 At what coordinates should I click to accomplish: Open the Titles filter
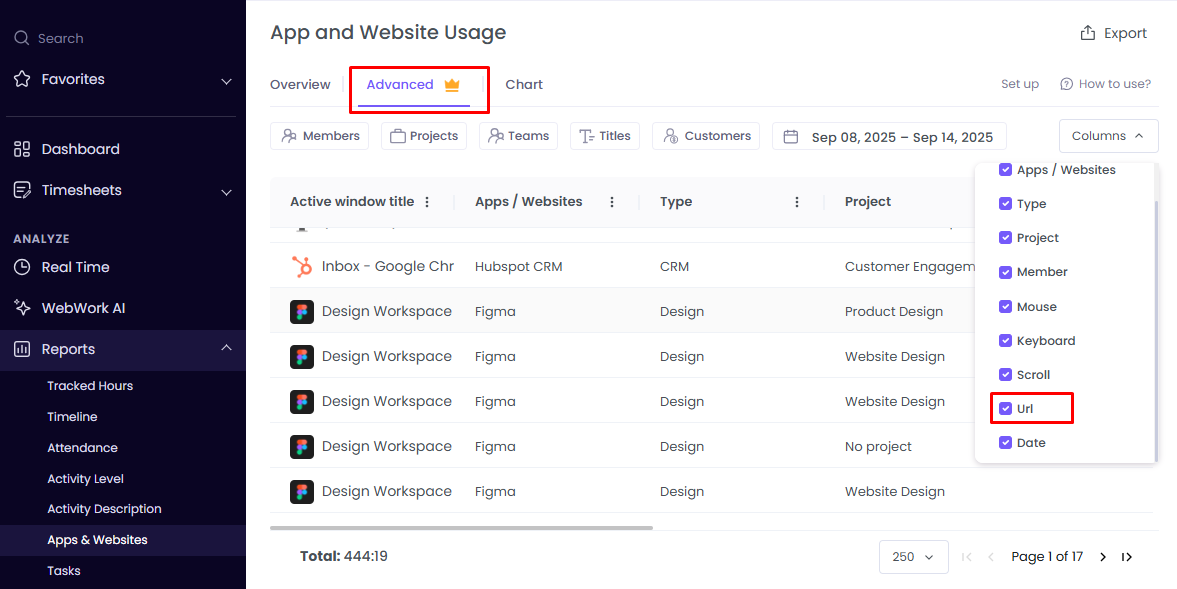click(604, 136)
